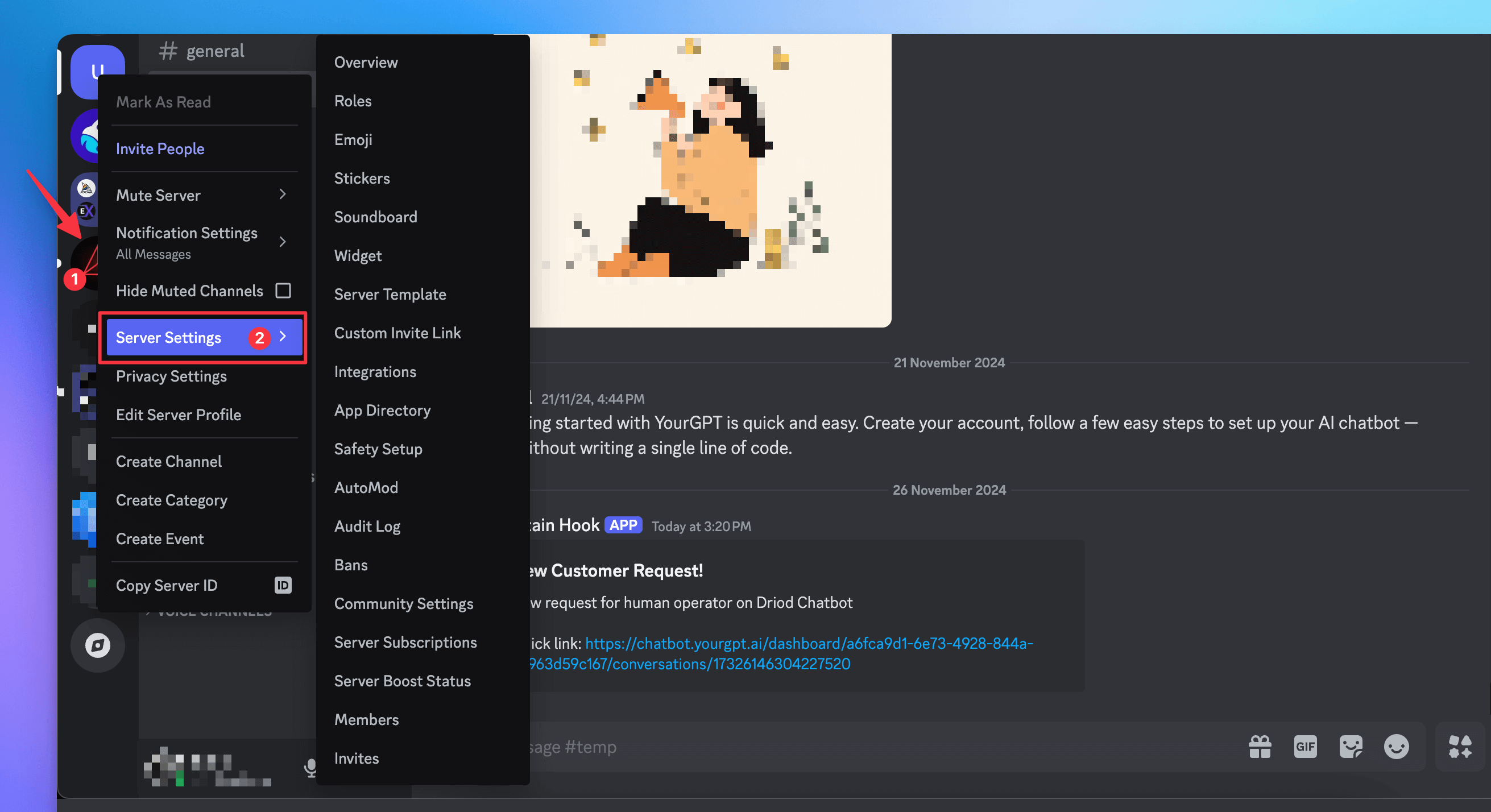Open the pixel art image attachment
This screenshot has width=1491, height=812.
coord(711,181)
